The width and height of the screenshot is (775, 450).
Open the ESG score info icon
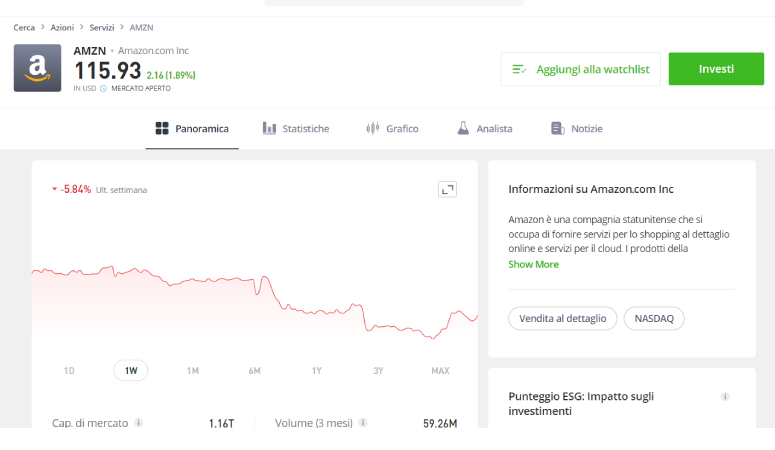pyautogui.click(x=725, y=397)
